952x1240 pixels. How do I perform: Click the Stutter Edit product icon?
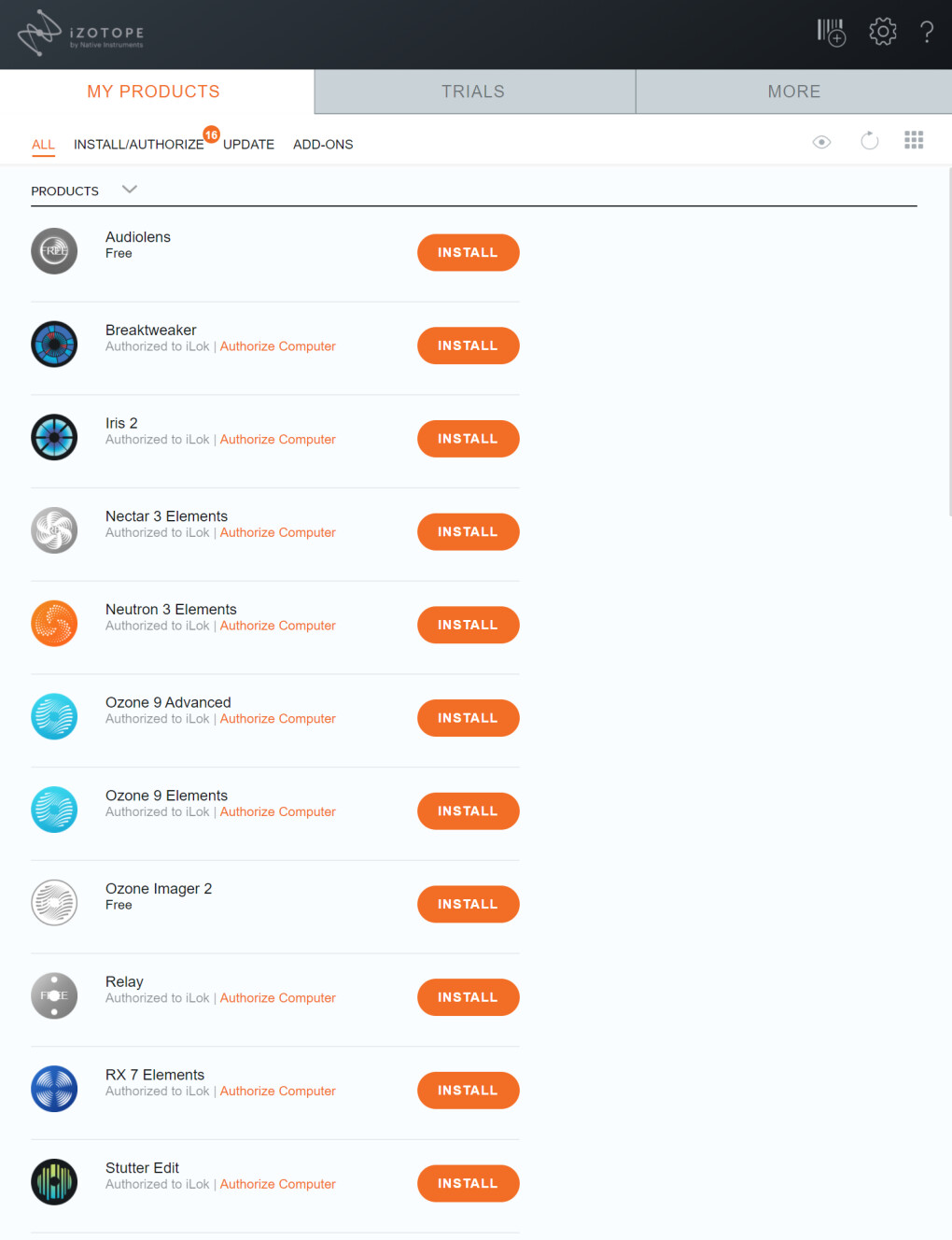[x=54, y=1182]
